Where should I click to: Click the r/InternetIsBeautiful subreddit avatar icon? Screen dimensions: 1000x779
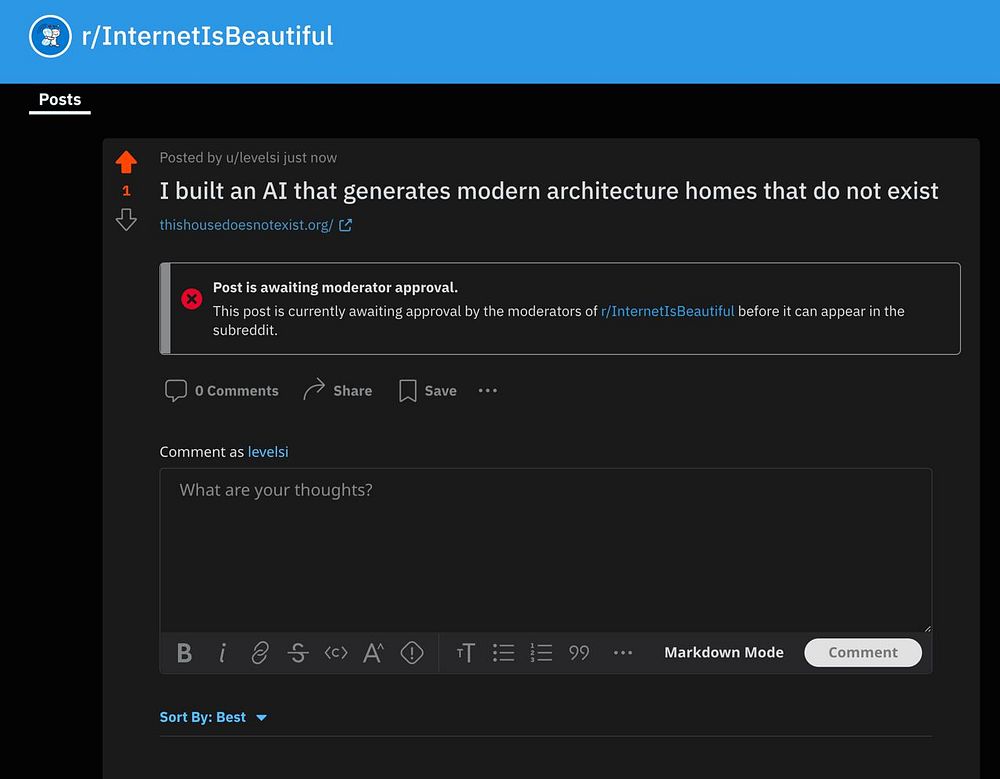click(50, 36)
